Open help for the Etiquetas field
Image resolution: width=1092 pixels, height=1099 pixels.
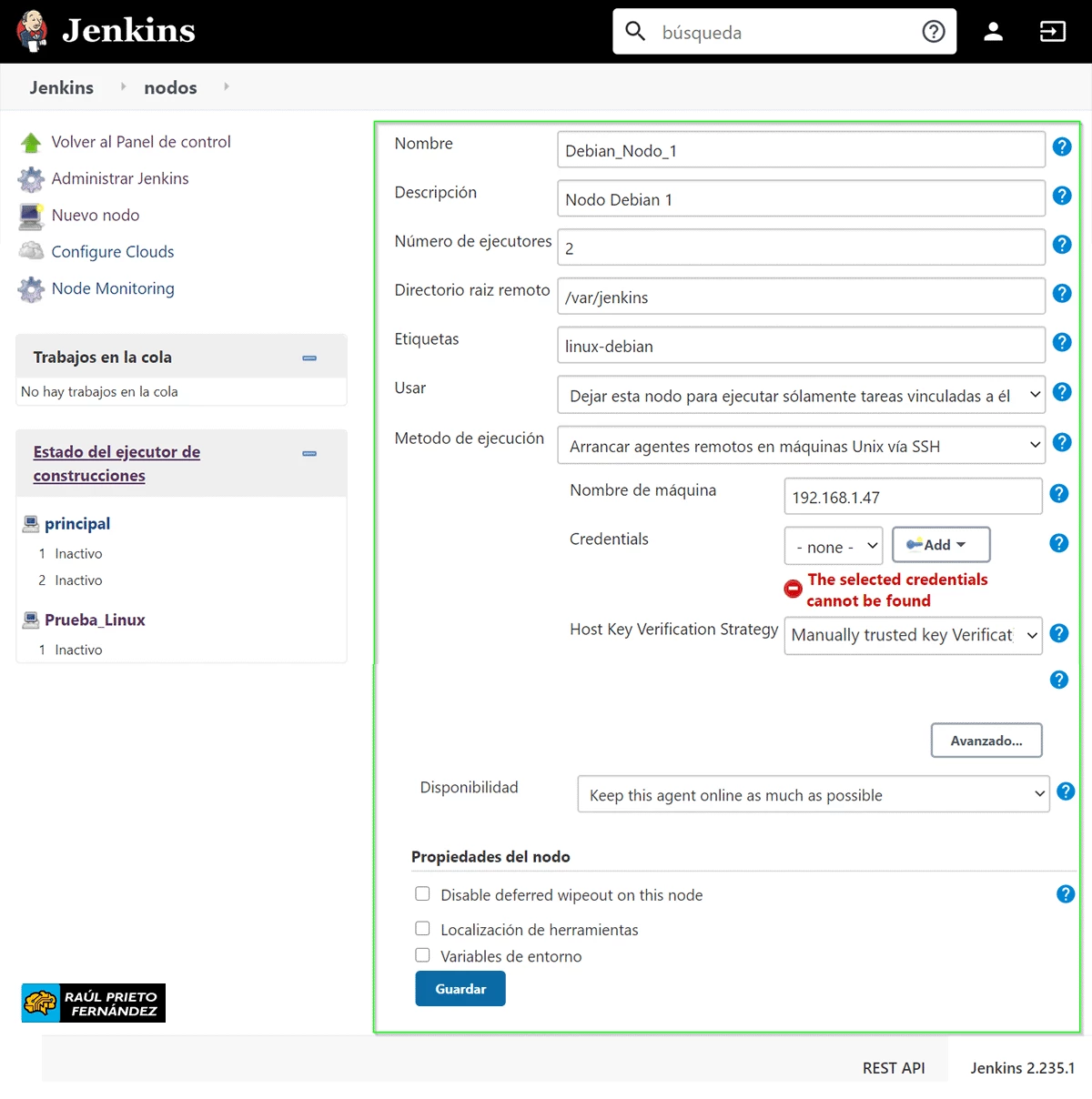[x=1062, y=342]
